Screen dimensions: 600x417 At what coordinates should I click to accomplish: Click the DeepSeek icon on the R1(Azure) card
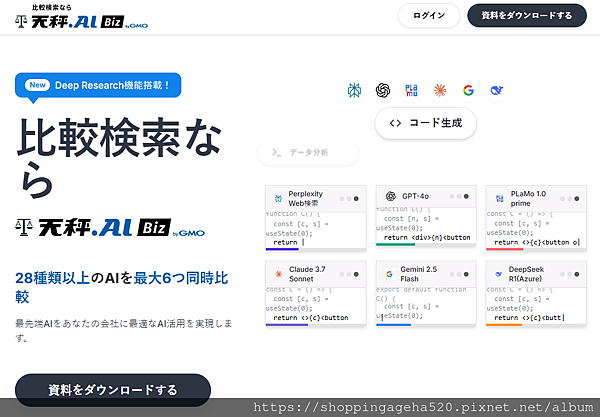499,274
